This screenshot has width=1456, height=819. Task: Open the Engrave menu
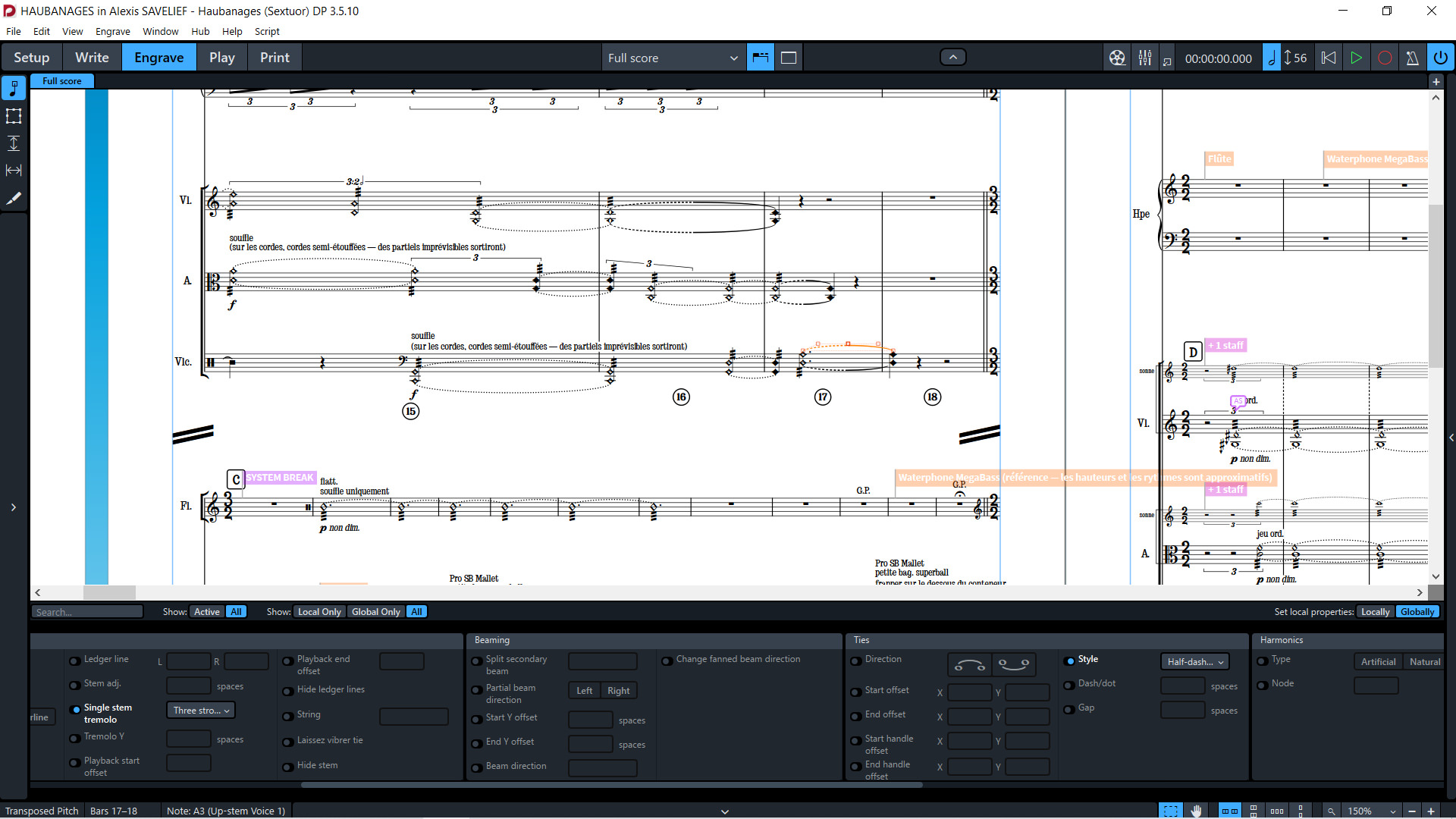(x=112, y=31)
